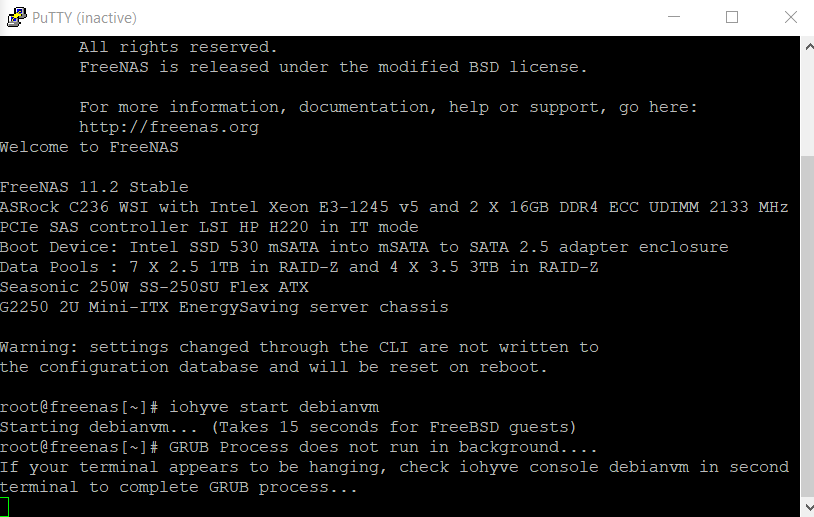Image resolution: width=814 pixels, height=517 pixels.
Task: Click the "Warning: settings changed" message line
Action: (299, 347)
